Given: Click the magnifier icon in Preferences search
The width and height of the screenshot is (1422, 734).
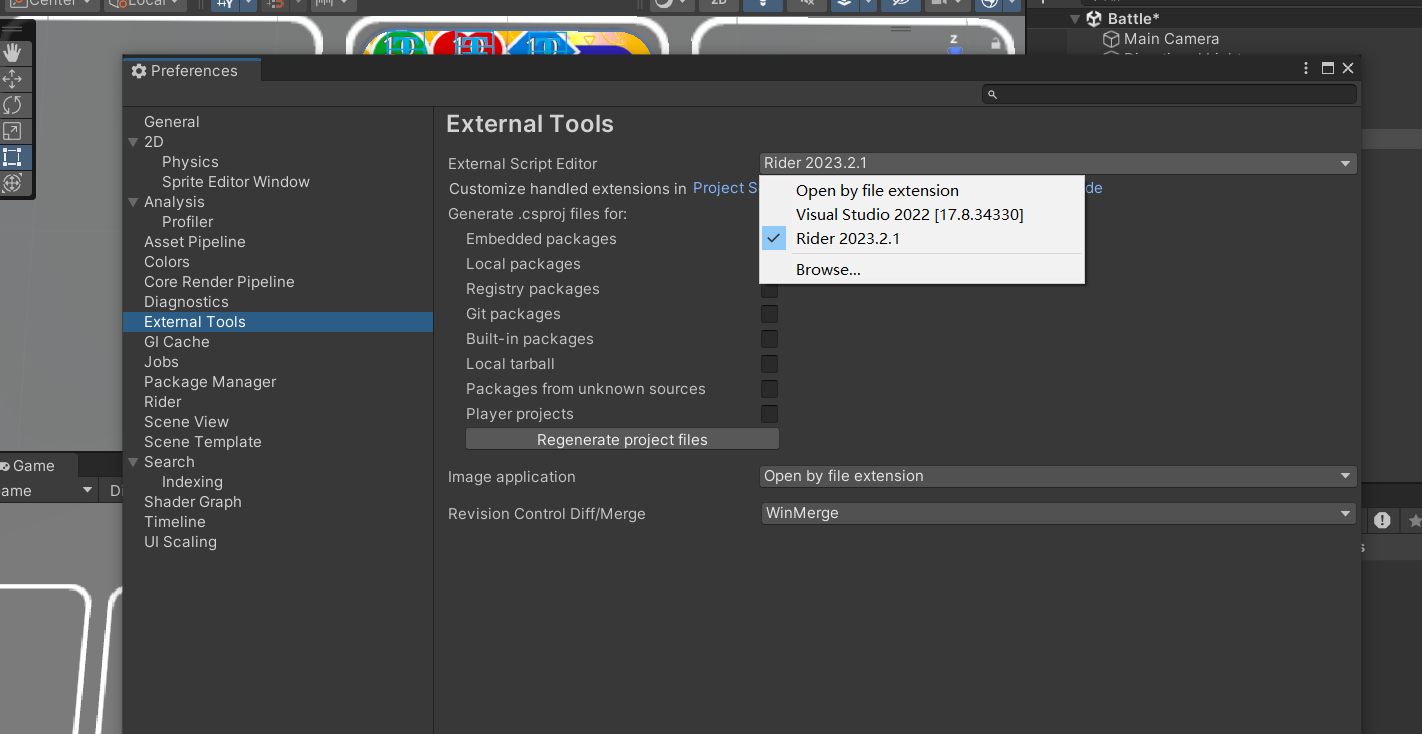Looking at the screenshot, I should click(x=992, y=94).
